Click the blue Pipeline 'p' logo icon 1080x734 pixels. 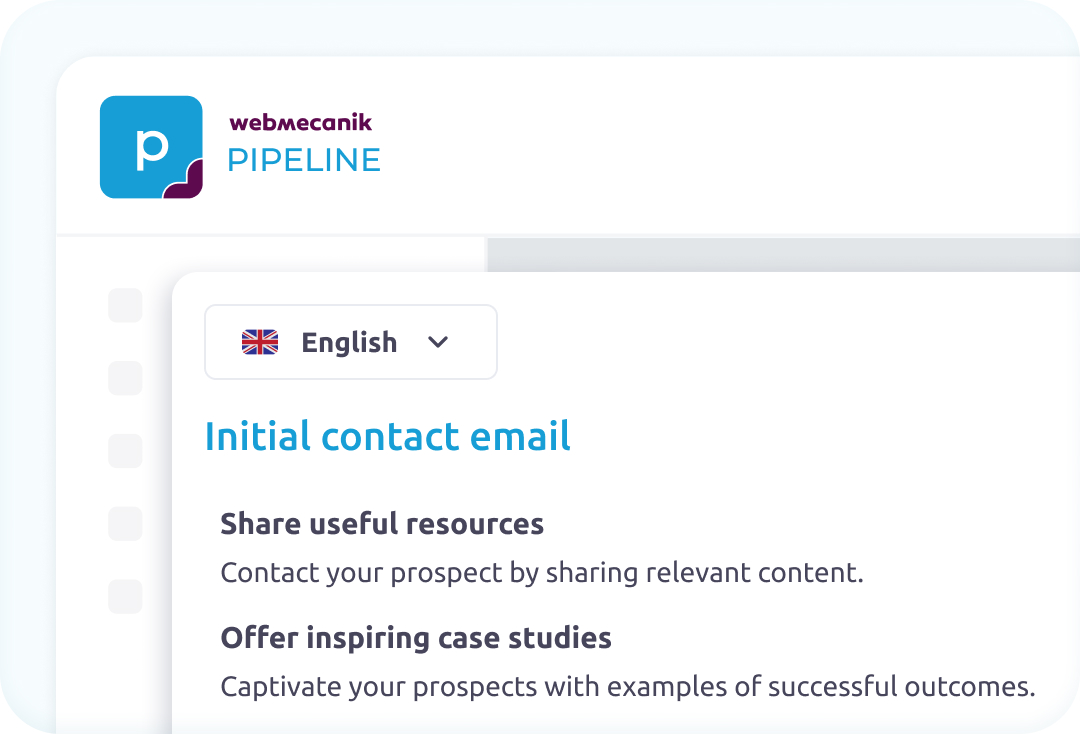pos(150,146)
